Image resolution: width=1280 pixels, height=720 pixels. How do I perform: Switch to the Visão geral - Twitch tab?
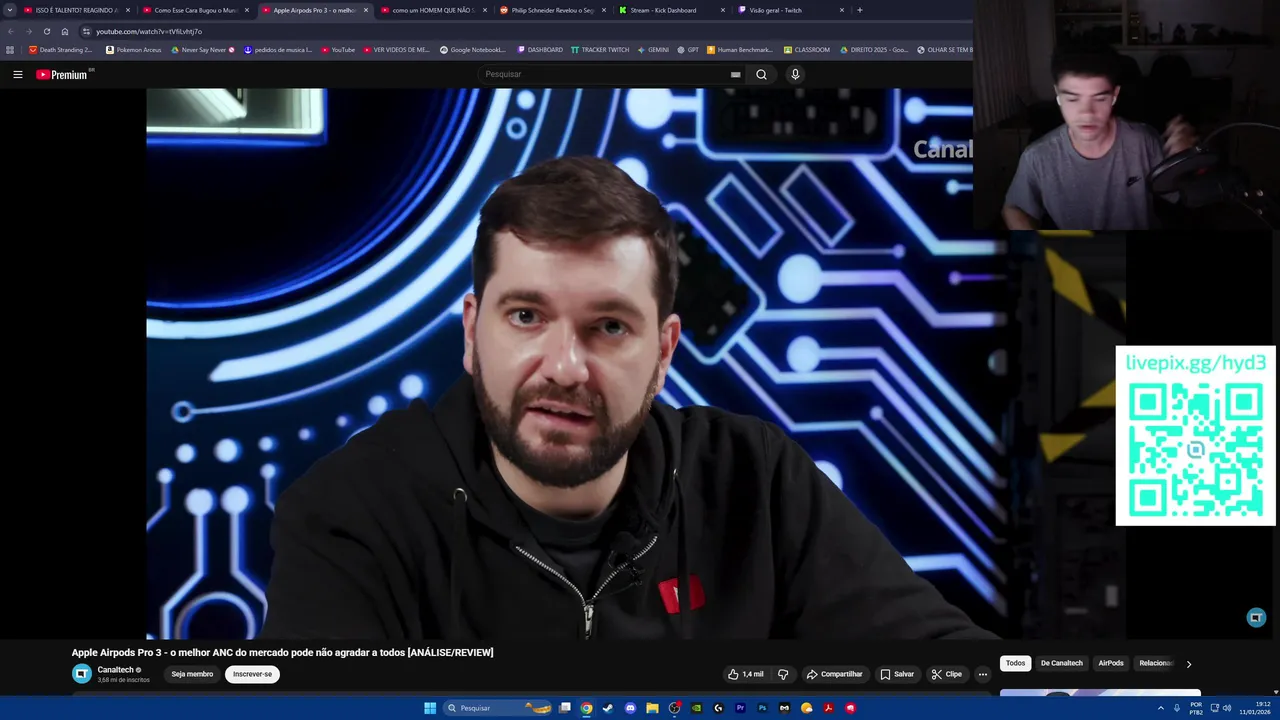tap(789, 10)
